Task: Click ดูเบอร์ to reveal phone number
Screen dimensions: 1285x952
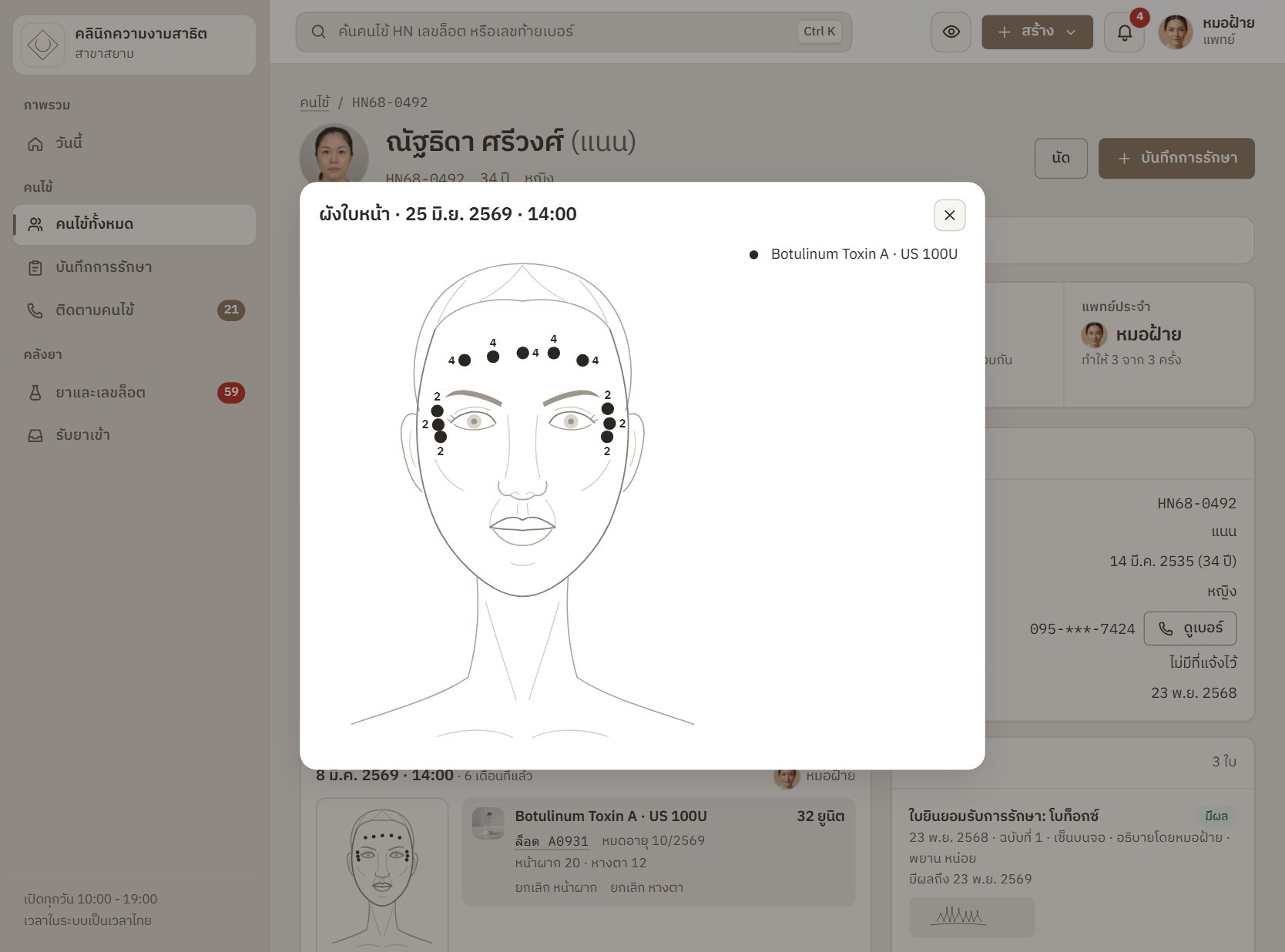Action: click(x=1190, y=629)
